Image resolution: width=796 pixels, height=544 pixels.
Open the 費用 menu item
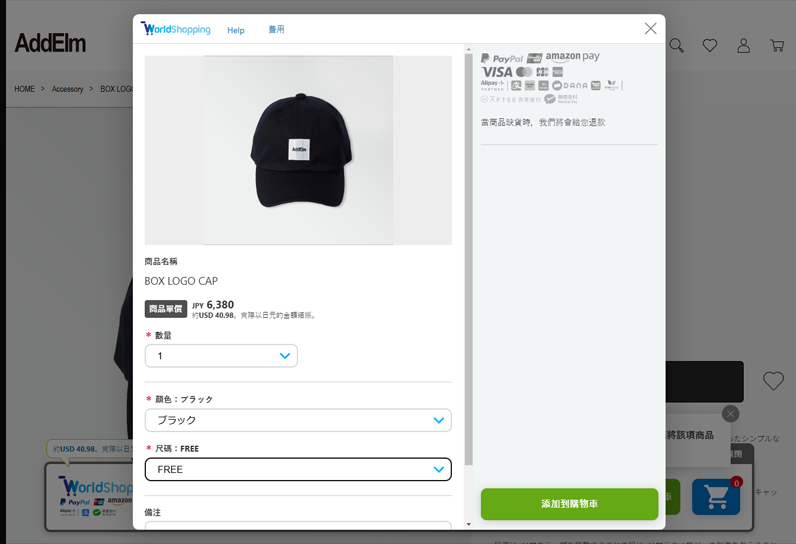tap(276, 29)
